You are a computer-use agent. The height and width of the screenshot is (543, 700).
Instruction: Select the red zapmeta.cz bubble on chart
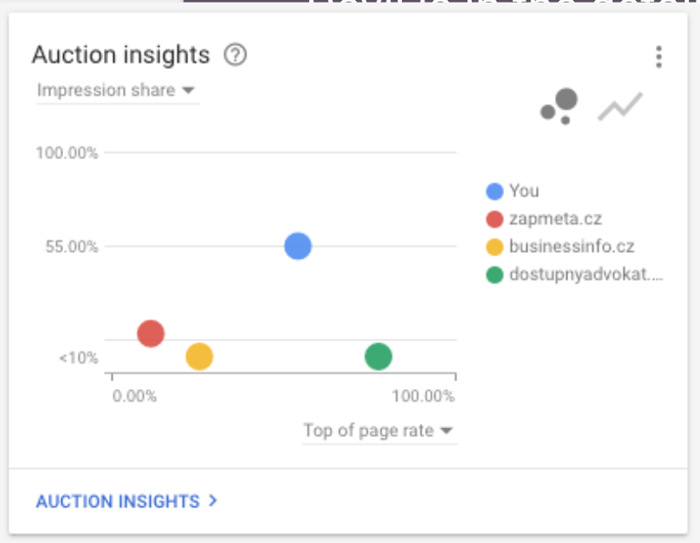click(x=151, y=334)
